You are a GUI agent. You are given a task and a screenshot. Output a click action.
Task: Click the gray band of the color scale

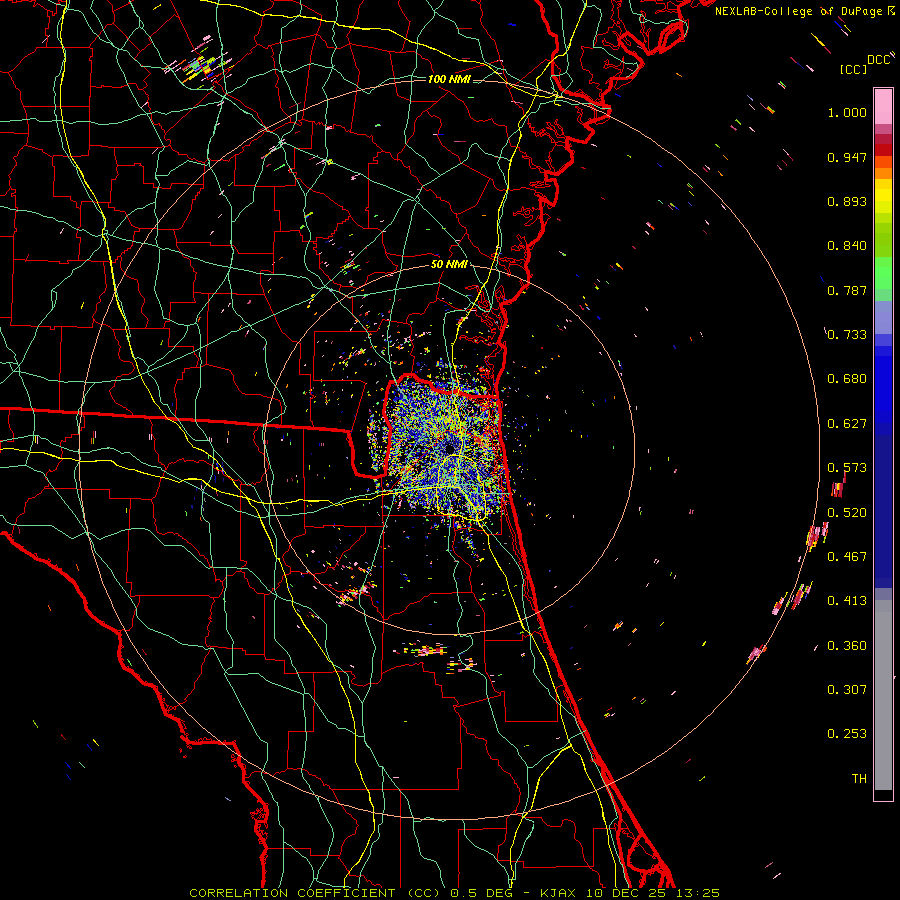883,695
